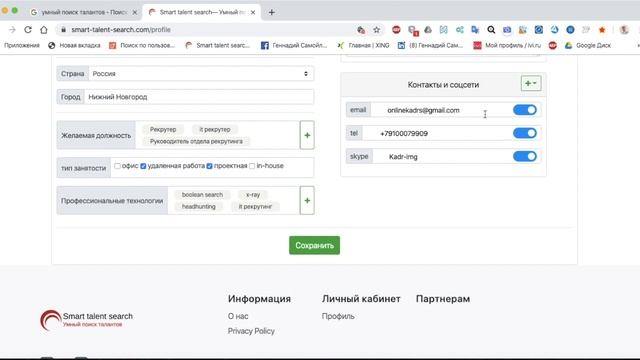Open the add contact plus dropdown
Screen dimensions: 640x360
(531, 83)
